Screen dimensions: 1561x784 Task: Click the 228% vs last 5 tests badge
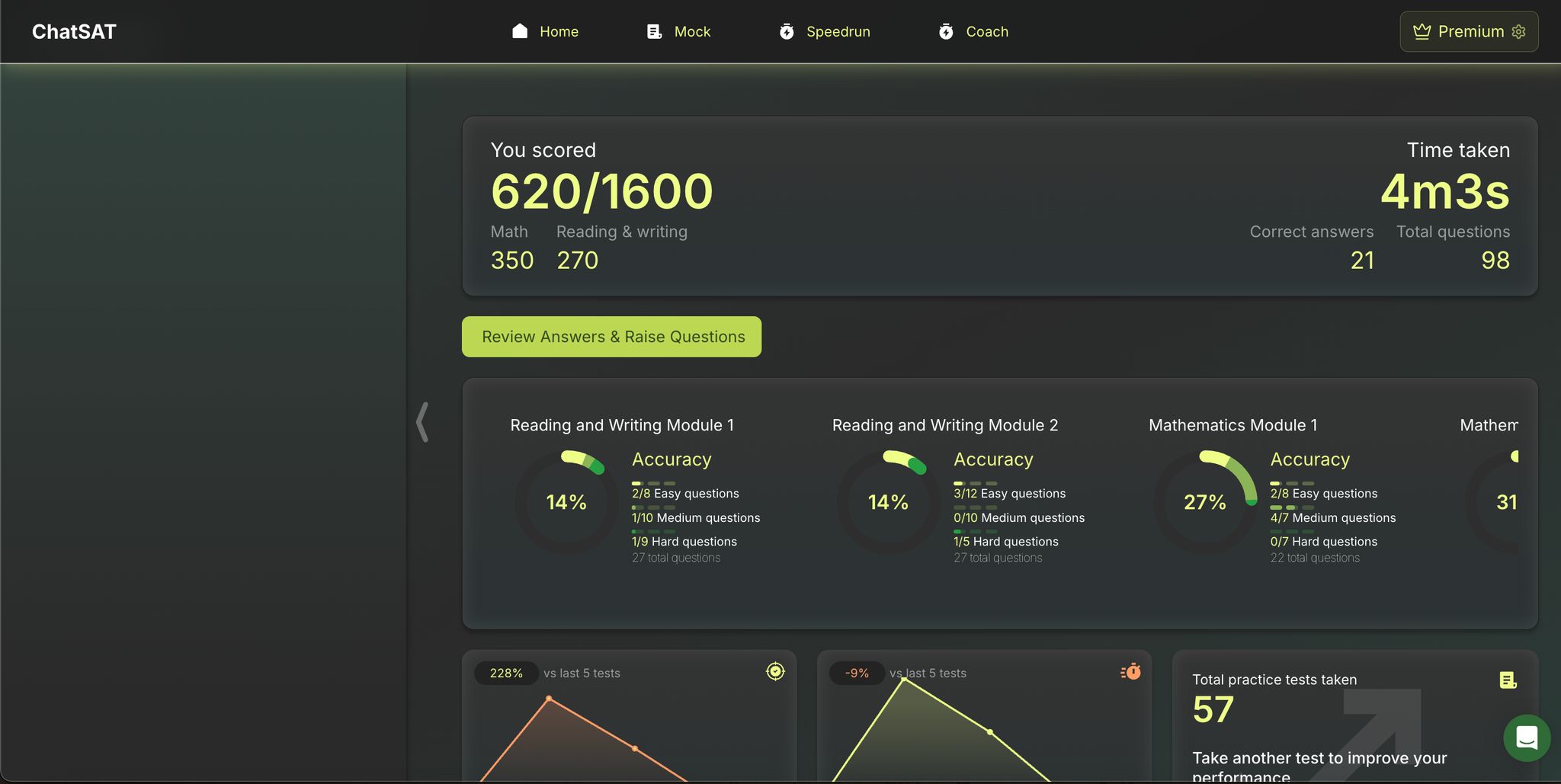pos(506,673)
